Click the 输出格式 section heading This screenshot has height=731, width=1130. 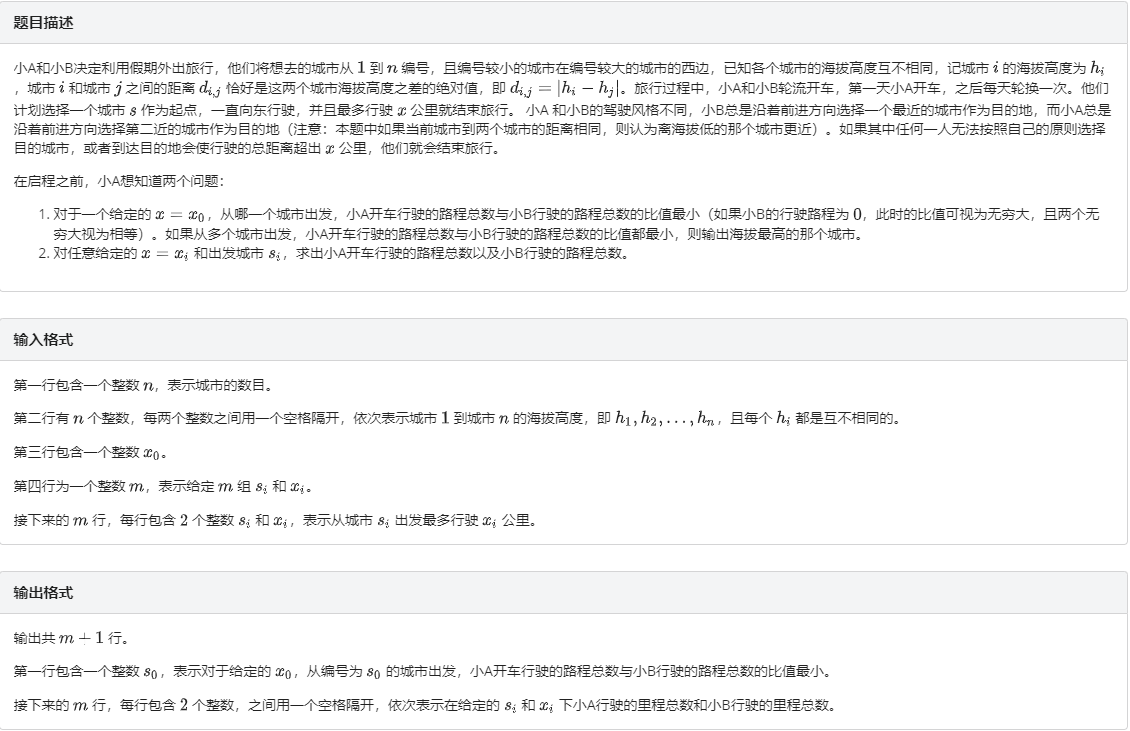pyautogui.click(x=43, y=593)
